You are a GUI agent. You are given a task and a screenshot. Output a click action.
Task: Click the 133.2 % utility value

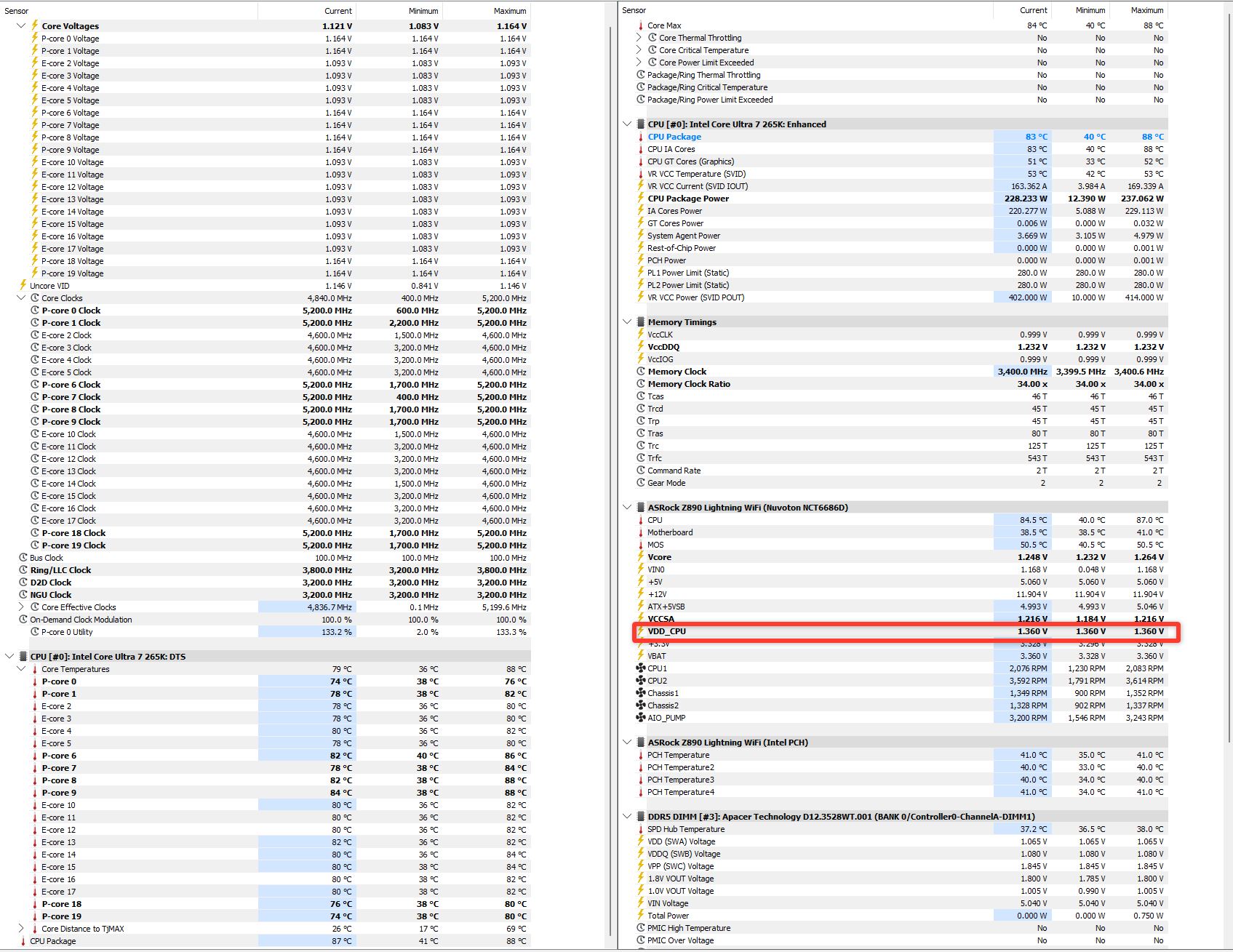337,632
